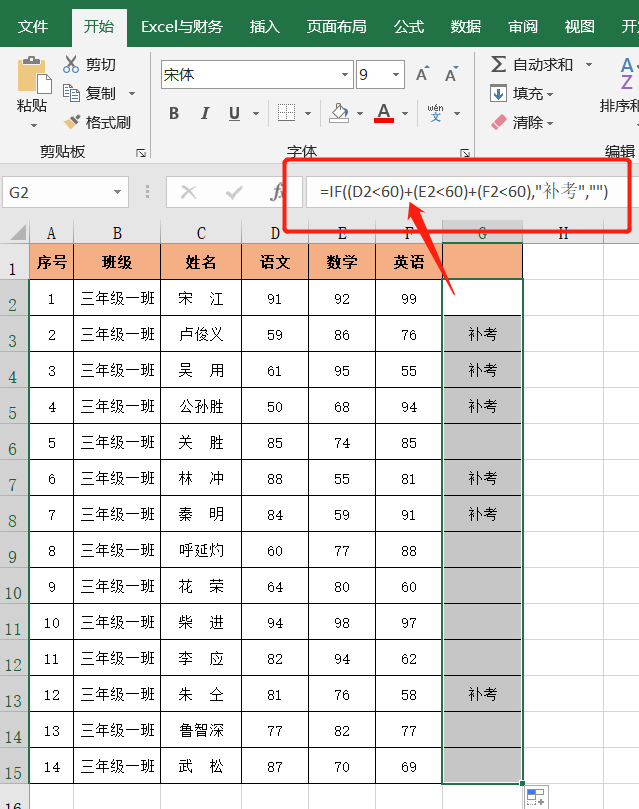The height and width of the screenshot is (809, 639).
Task: Expand the fill color palette arrow
Action: (x=359, y=114)
